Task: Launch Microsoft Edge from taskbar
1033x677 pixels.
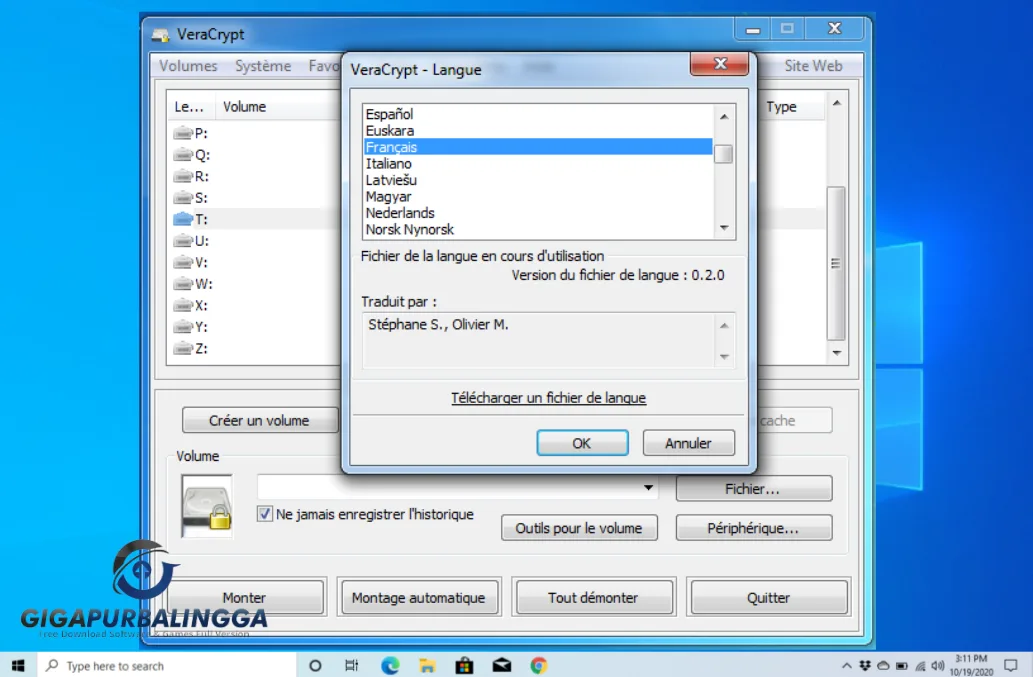Action: (x=390, y=665)
